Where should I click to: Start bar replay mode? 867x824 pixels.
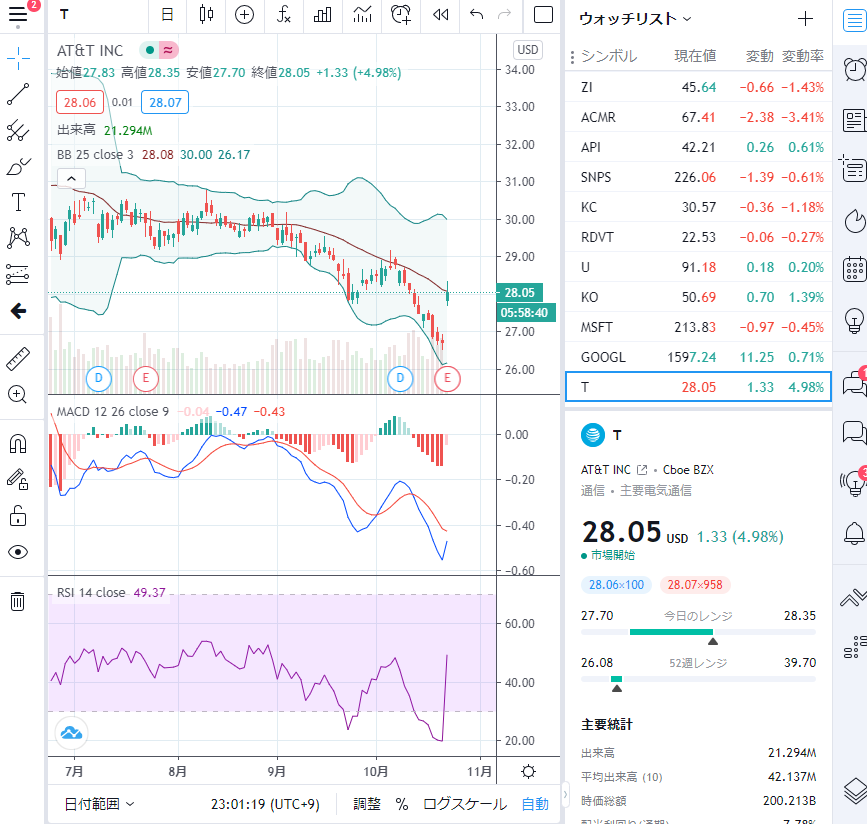[441, 15]
